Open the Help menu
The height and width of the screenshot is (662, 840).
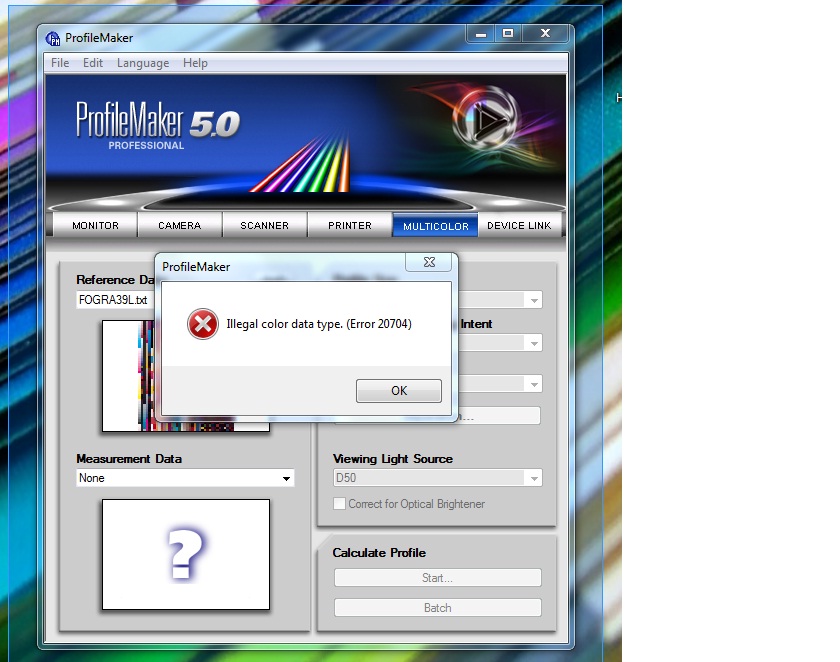[195, 63]
